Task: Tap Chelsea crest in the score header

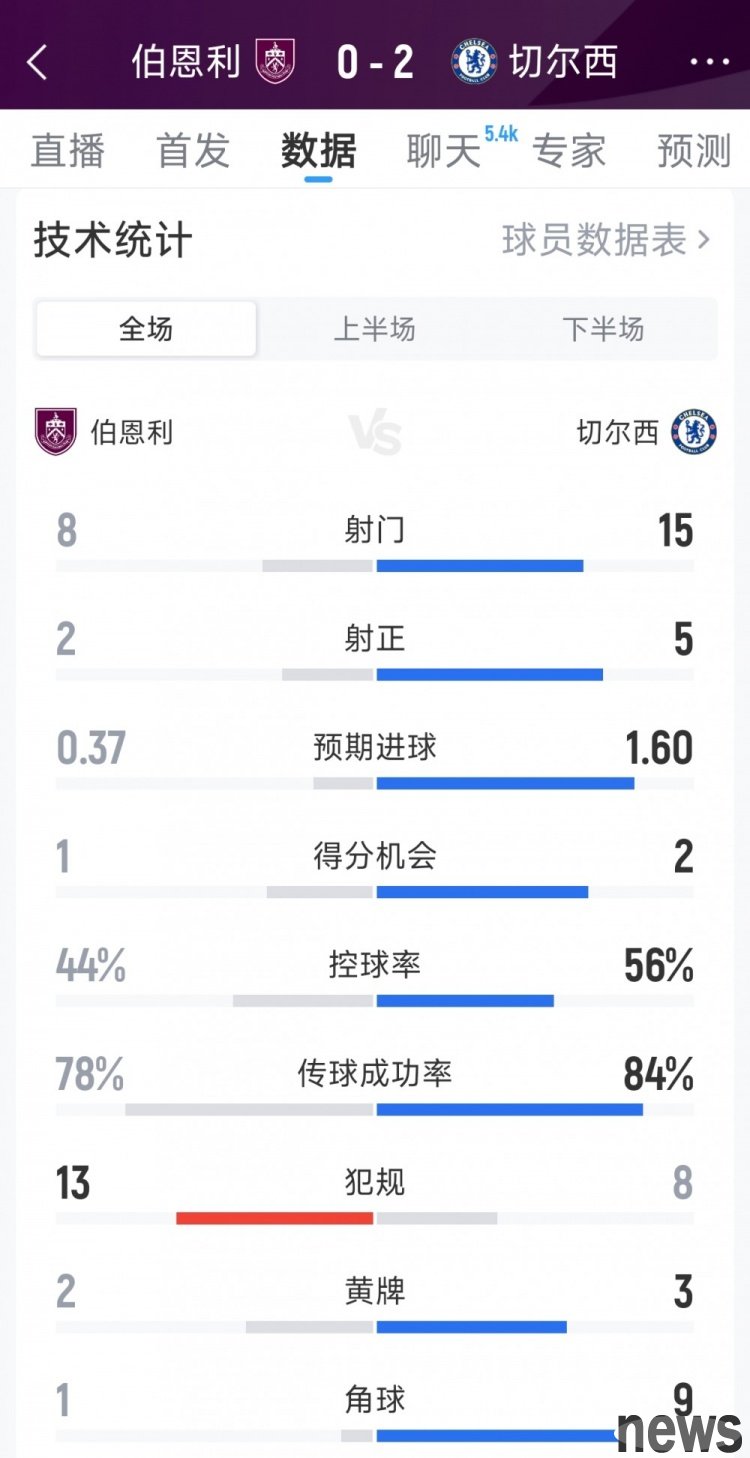Action: point(474,61)
